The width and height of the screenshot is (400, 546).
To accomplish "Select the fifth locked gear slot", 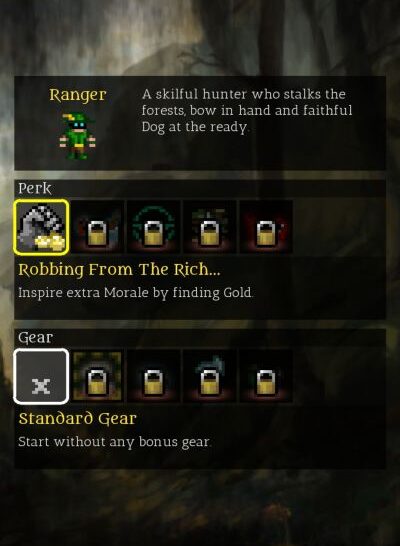I will point(266,376).
